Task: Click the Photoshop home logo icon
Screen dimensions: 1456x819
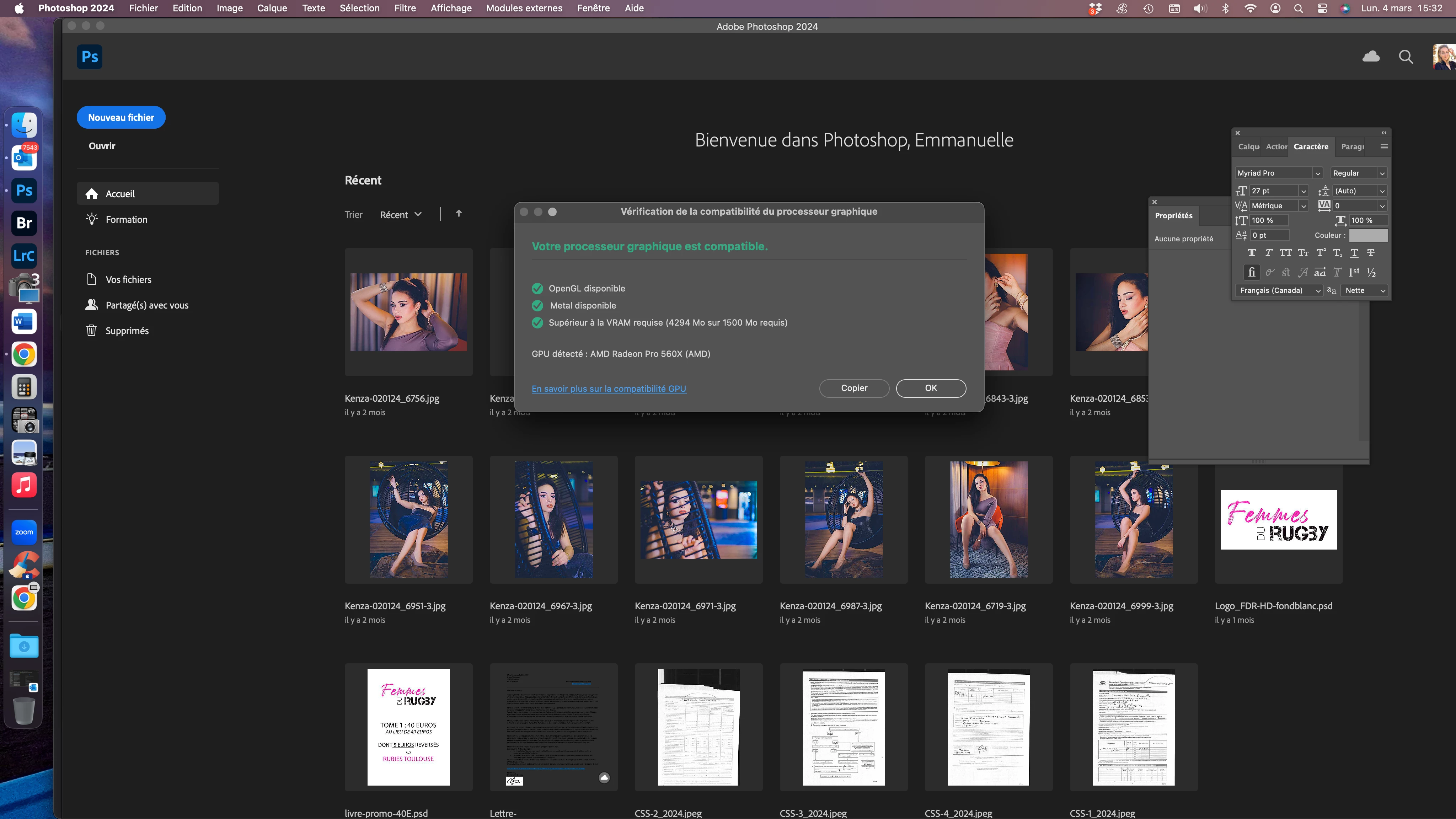Action: (x=89, y=57)
